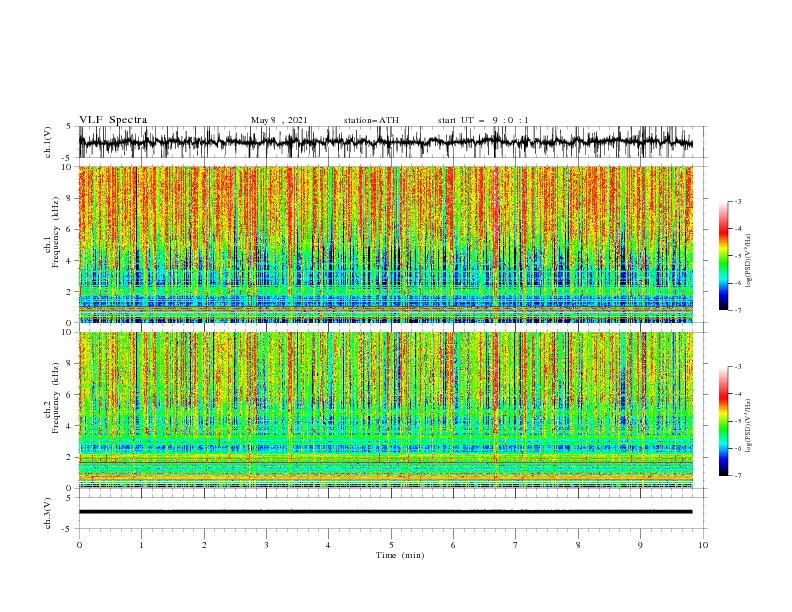Click the ch.2 frequency tick label "2"
Screen dimensions: 792x612
pyautogui.click(x=69, y=457)
